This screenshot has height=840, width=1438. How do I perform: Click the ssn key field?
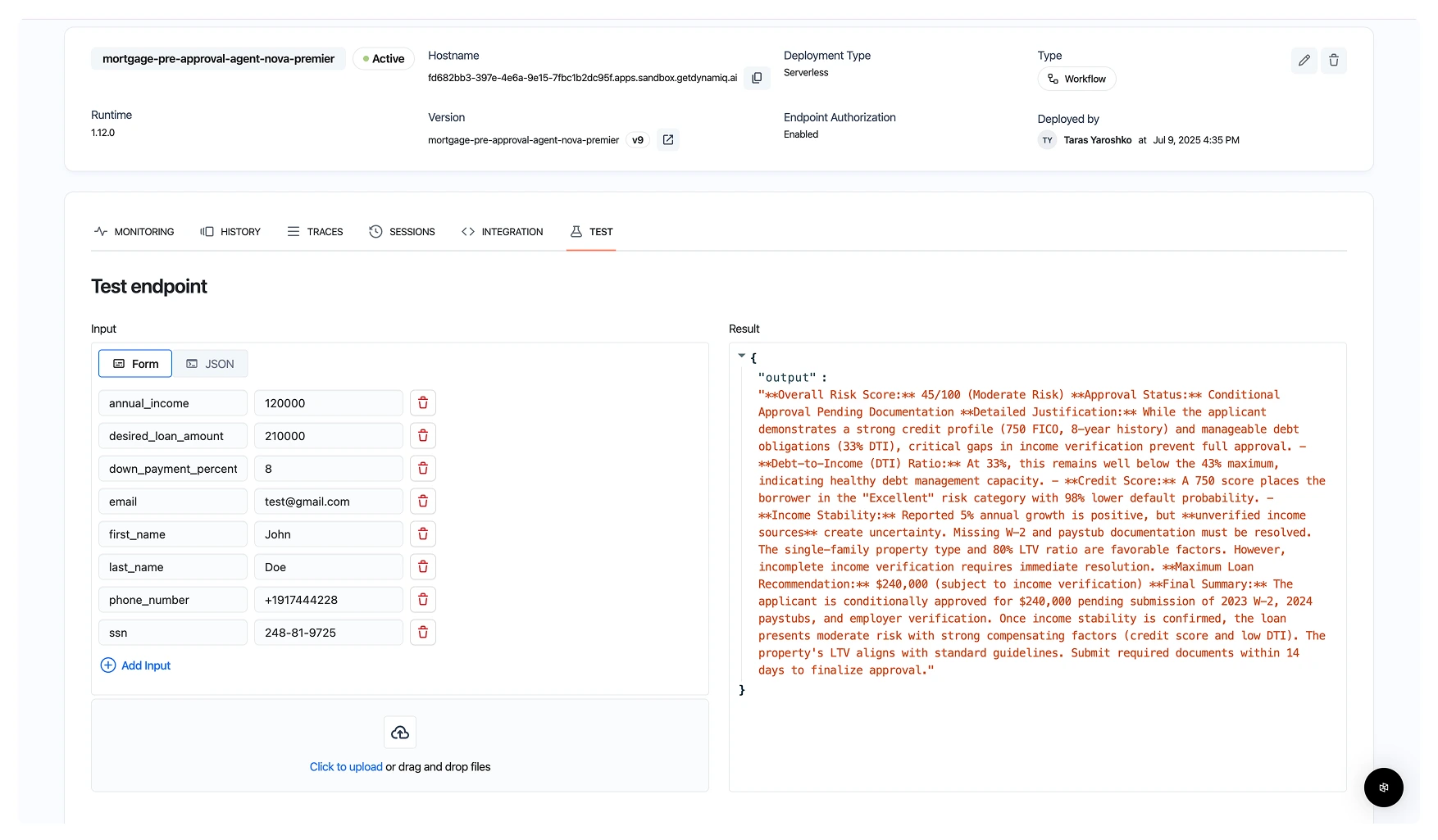point(173,633)
